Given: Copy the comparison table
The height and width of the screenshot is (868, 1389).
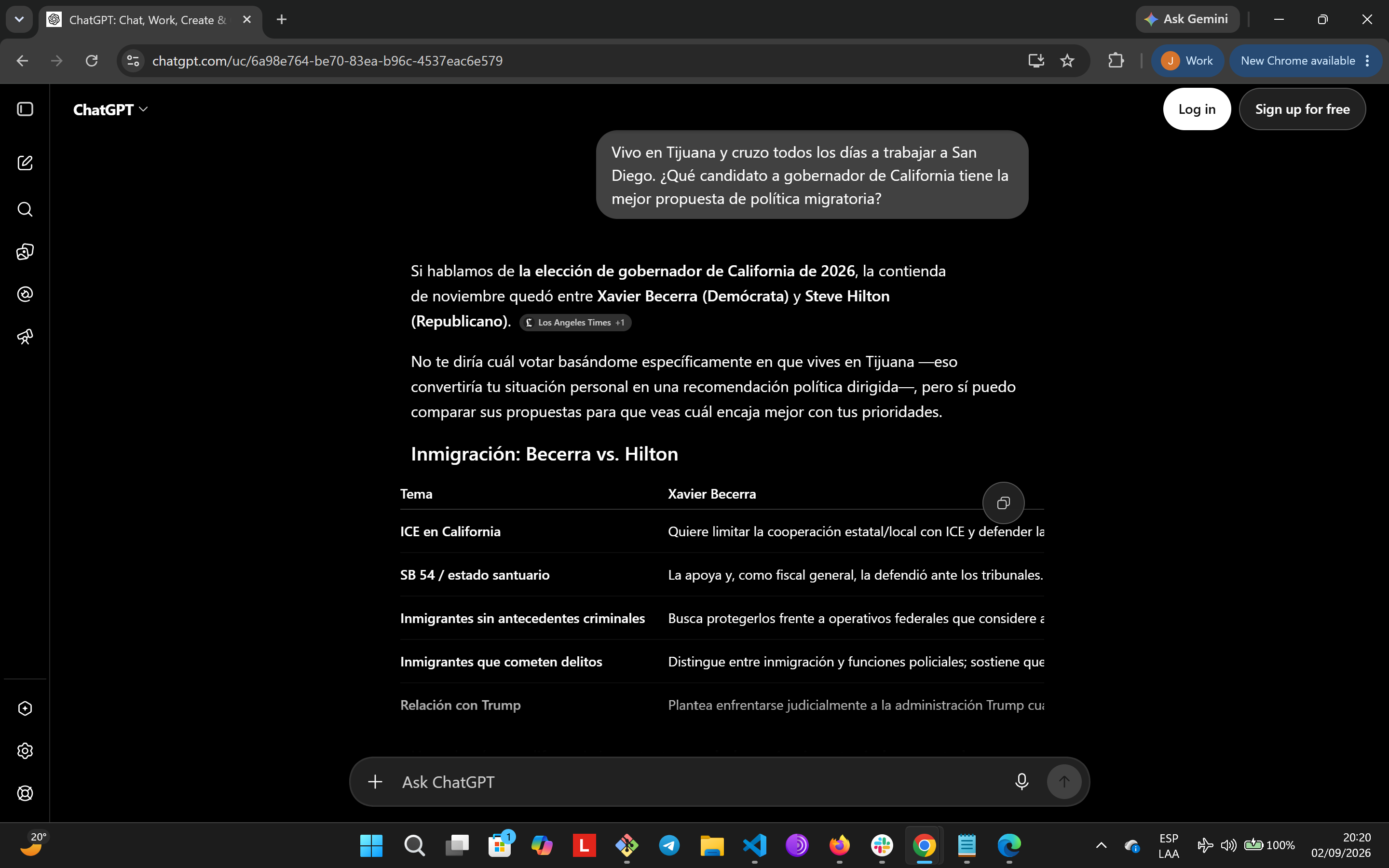Looking at the screenshot, I should point(1003,503).
